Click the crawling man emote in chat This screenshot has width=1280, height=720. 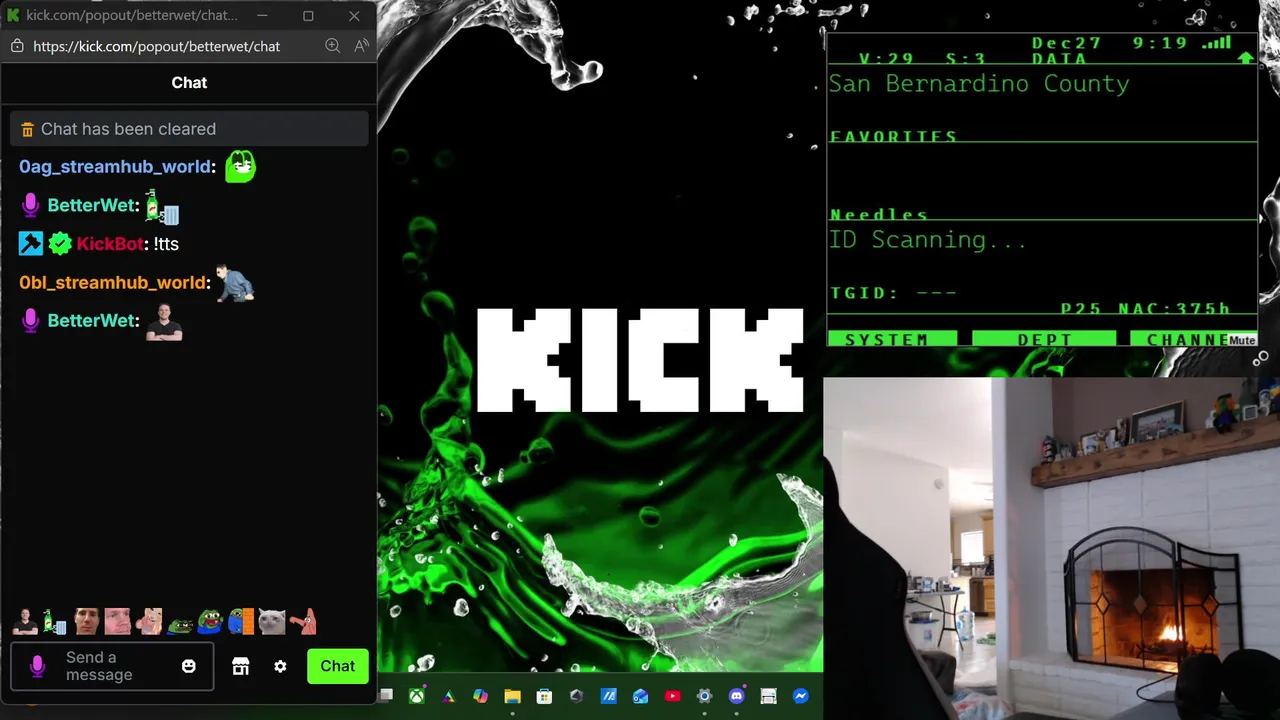(x=235, y=283)
